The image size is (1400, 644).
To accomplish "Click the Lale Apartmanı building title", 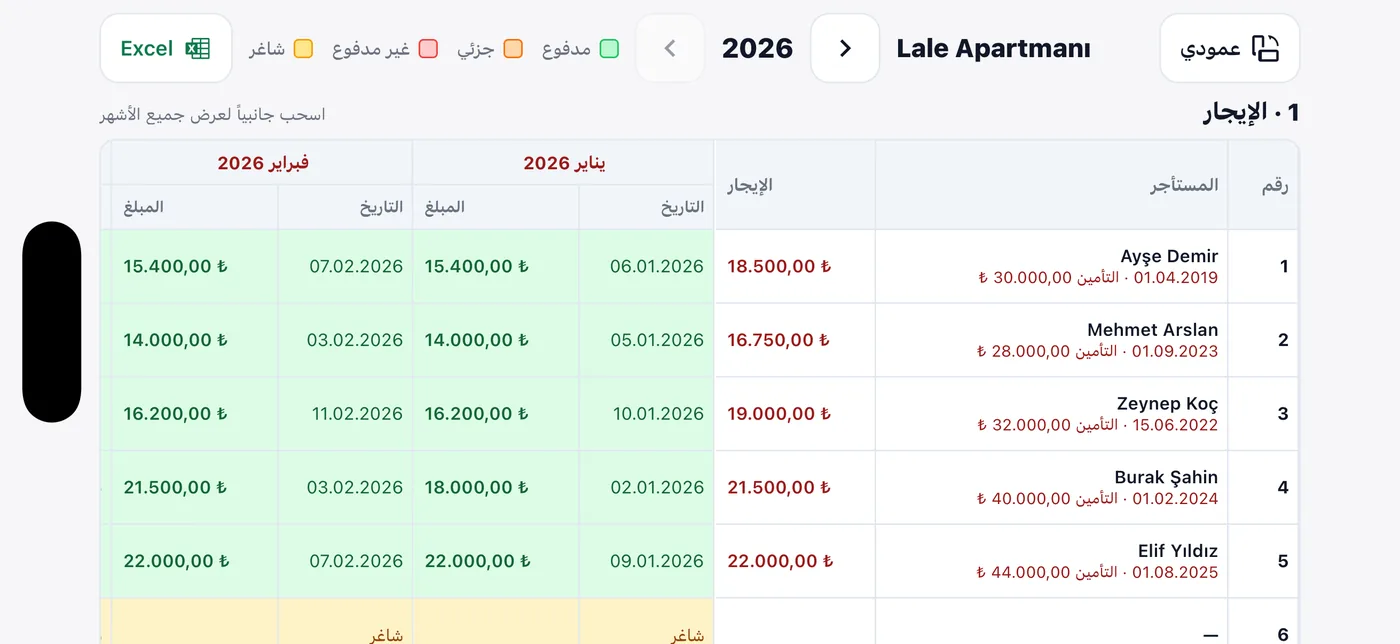I will tap(993, 48).
